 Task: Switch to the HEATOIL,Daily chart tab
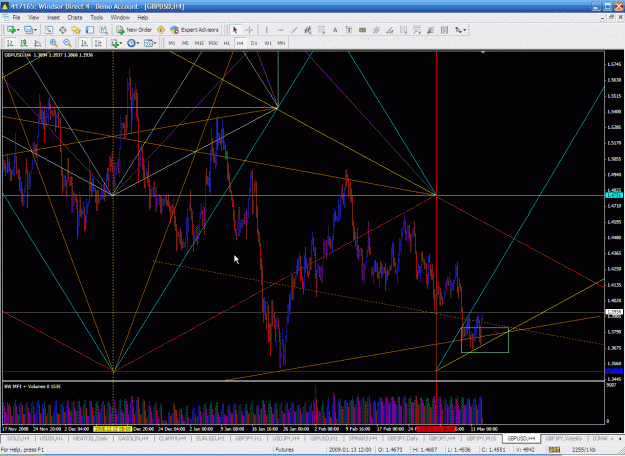pyautogui.click(x=90, y=438)
